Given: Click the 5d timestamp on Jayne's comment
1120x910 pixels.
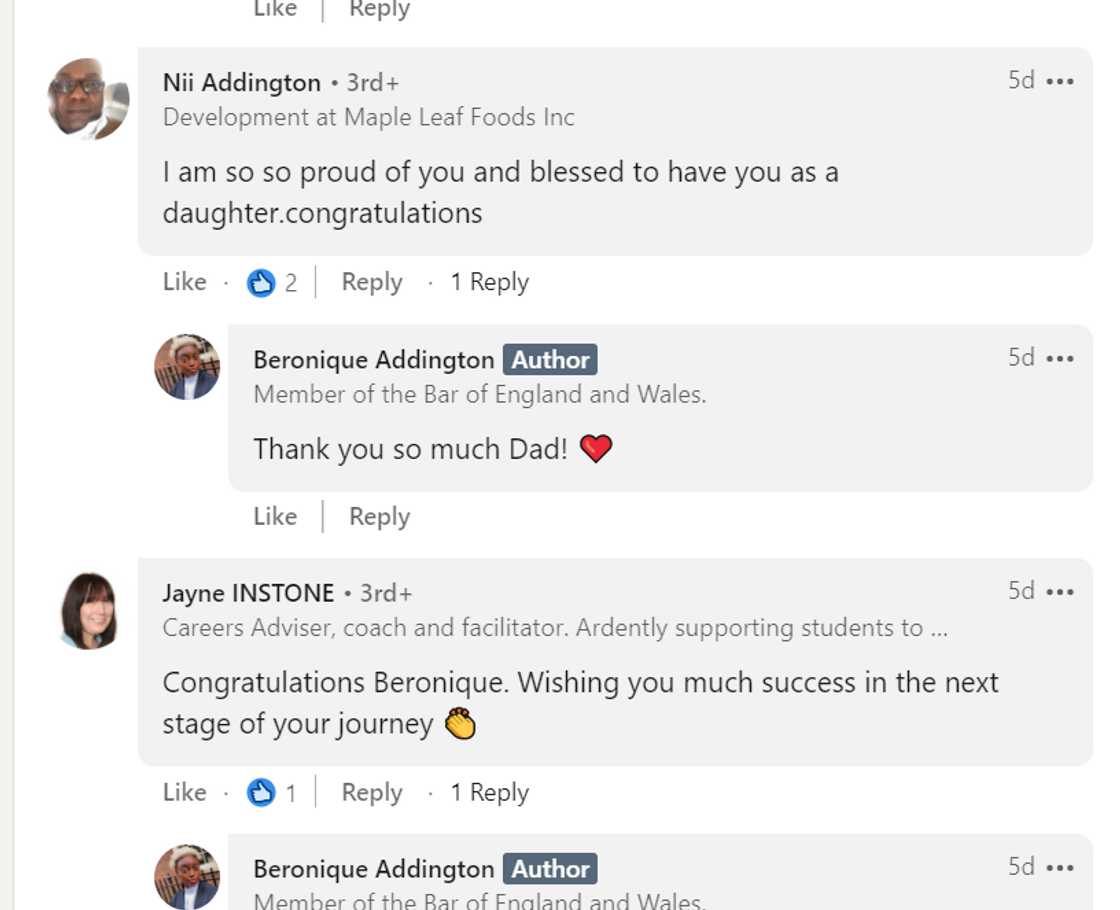Looking at the screenshot, I should [1019, 590].
